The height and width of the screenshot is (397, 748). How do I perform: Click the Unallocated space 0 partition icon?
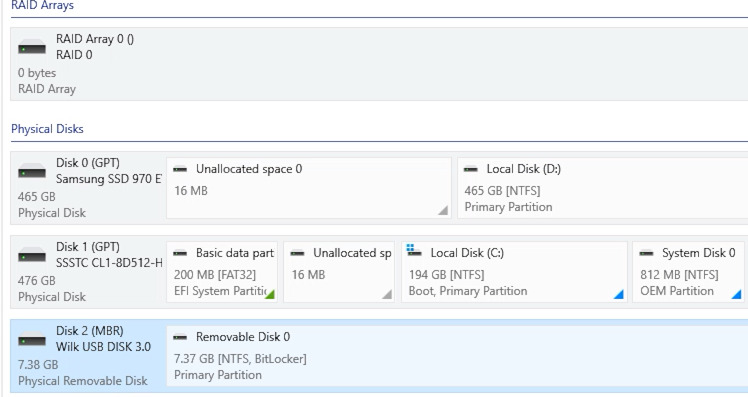[x=180, y=169]
